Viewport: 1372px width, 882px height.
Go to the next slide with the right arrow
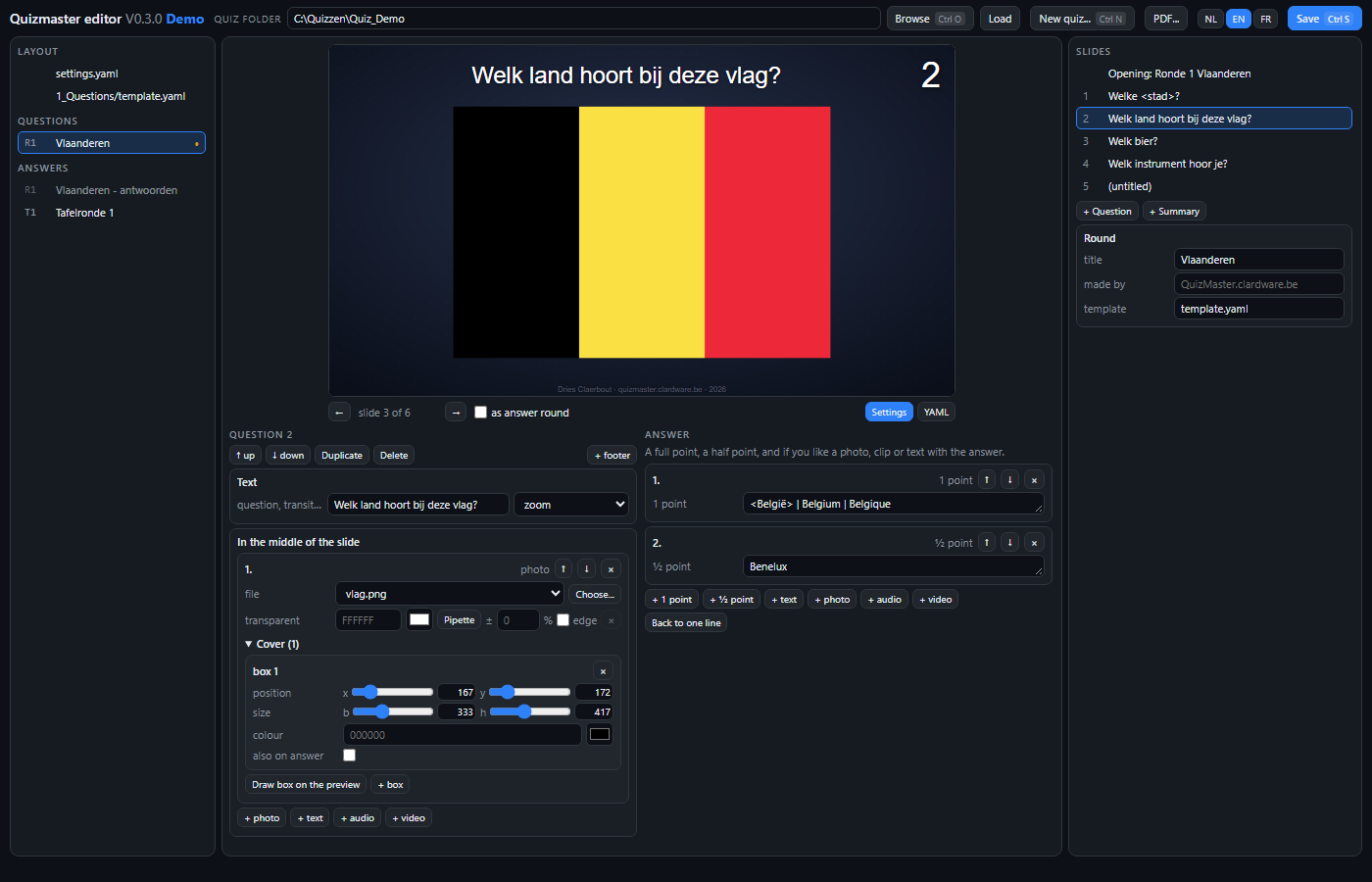point(456,413)
